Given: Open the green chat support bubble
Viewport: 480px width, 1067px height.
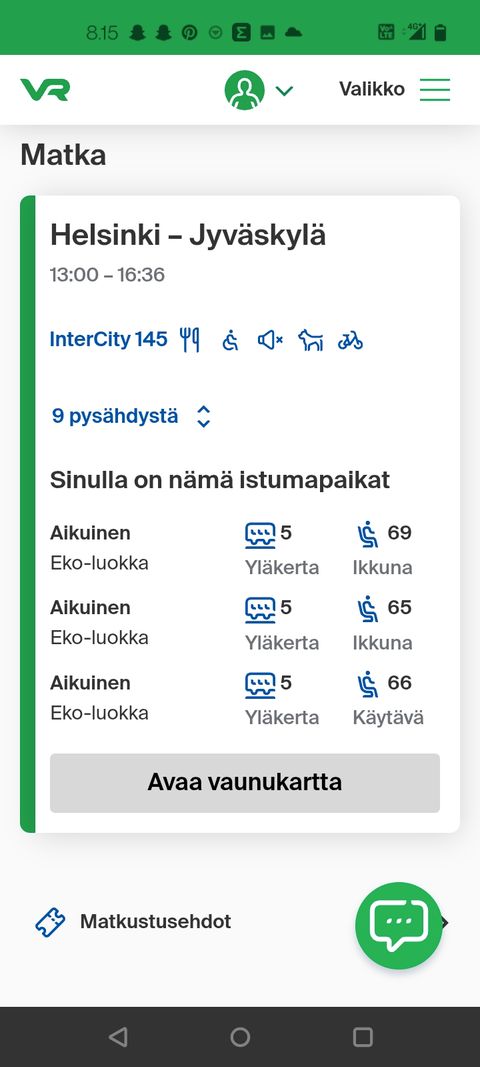Looking at the screenshot, I should pos(399,925).
